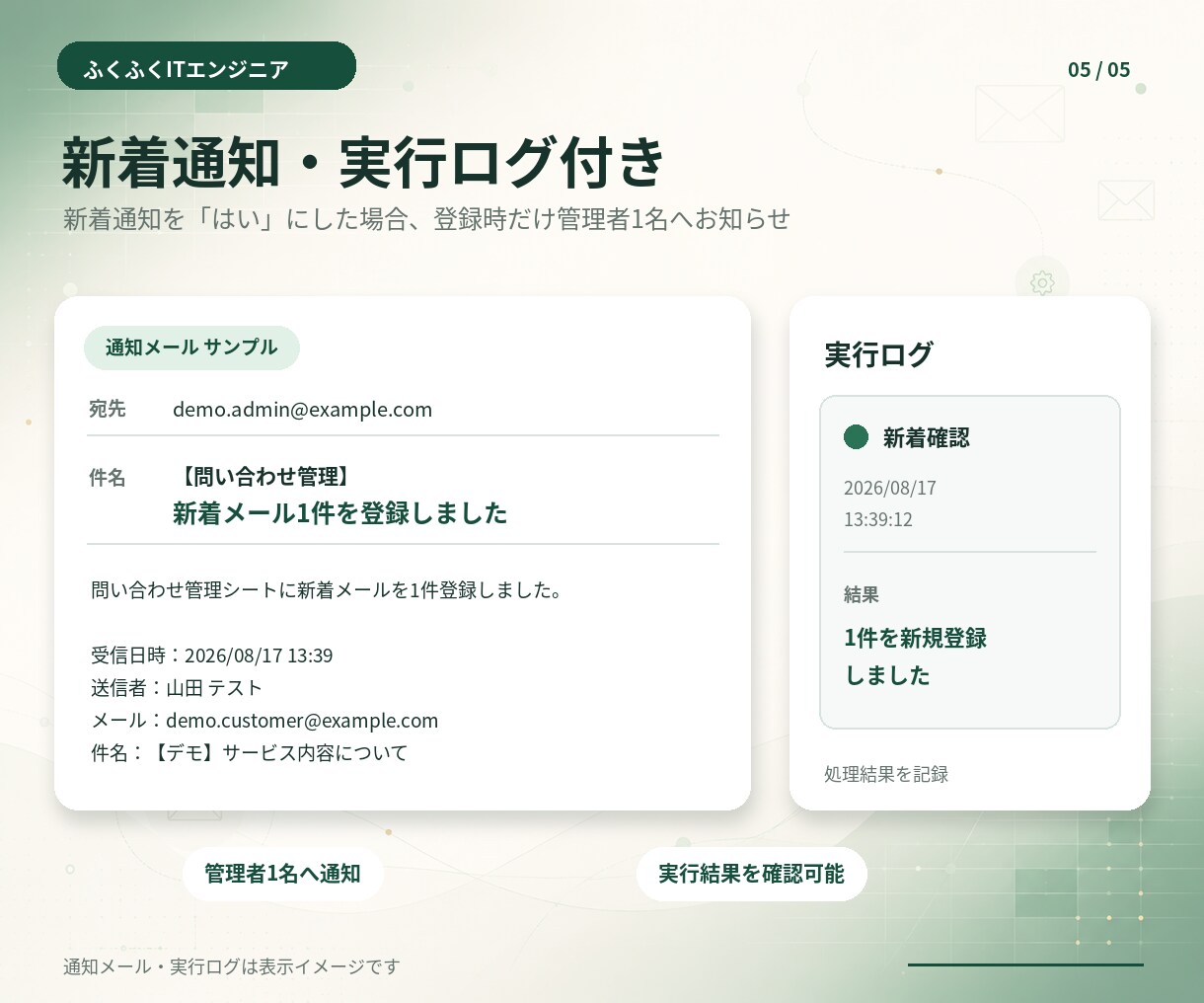Click the 宛先 field label

click(x=108, y=409)
